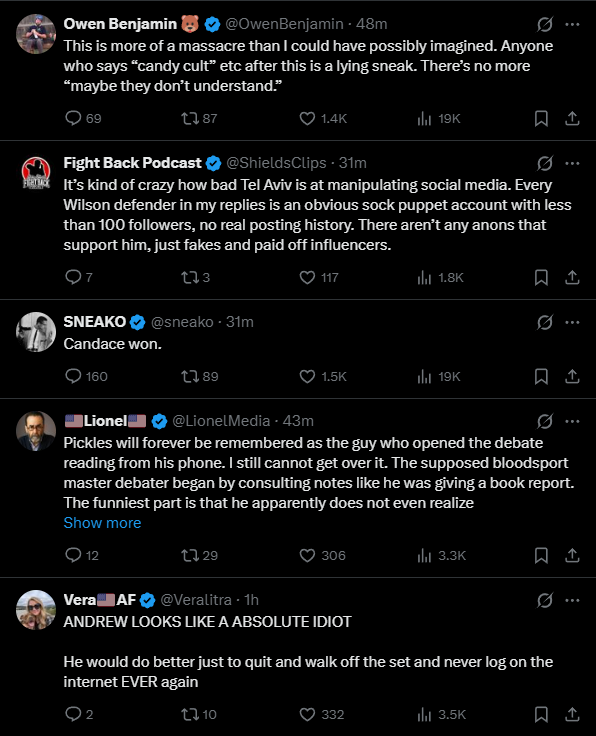Open Grok explain icon on Owen Benjamin's tweet

pos(544,24)
